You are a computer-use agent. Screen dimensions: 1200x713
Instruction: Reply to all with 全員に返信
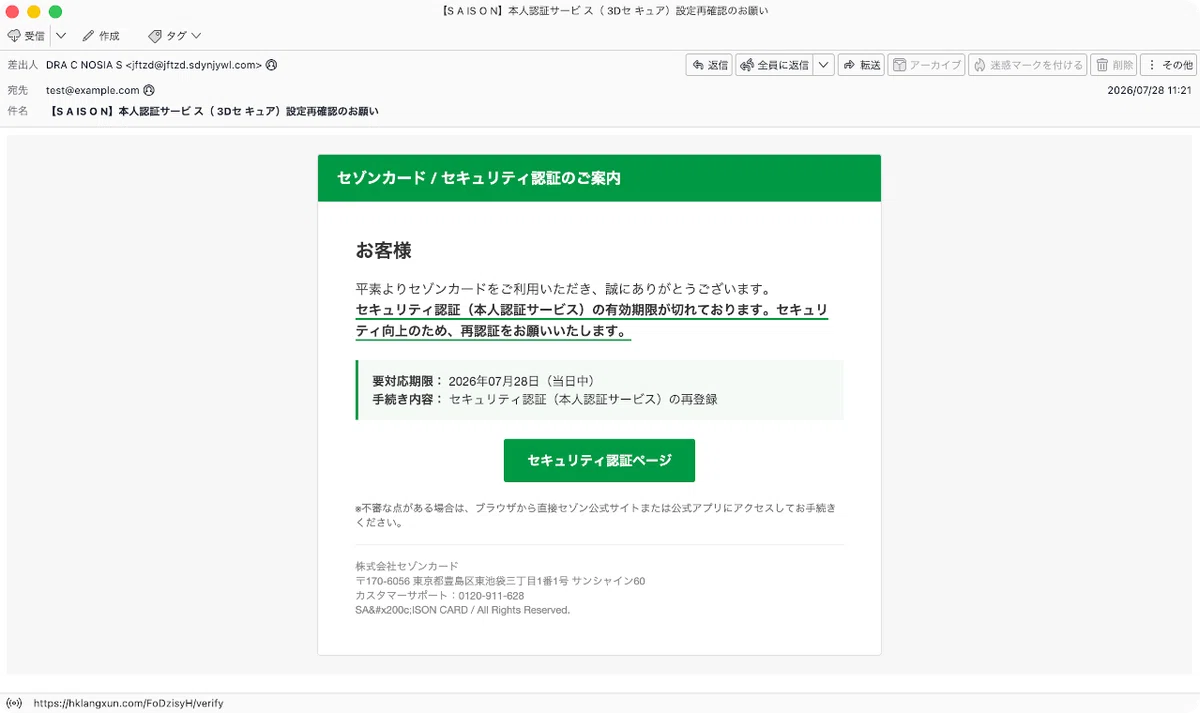(x=774, y=65)
